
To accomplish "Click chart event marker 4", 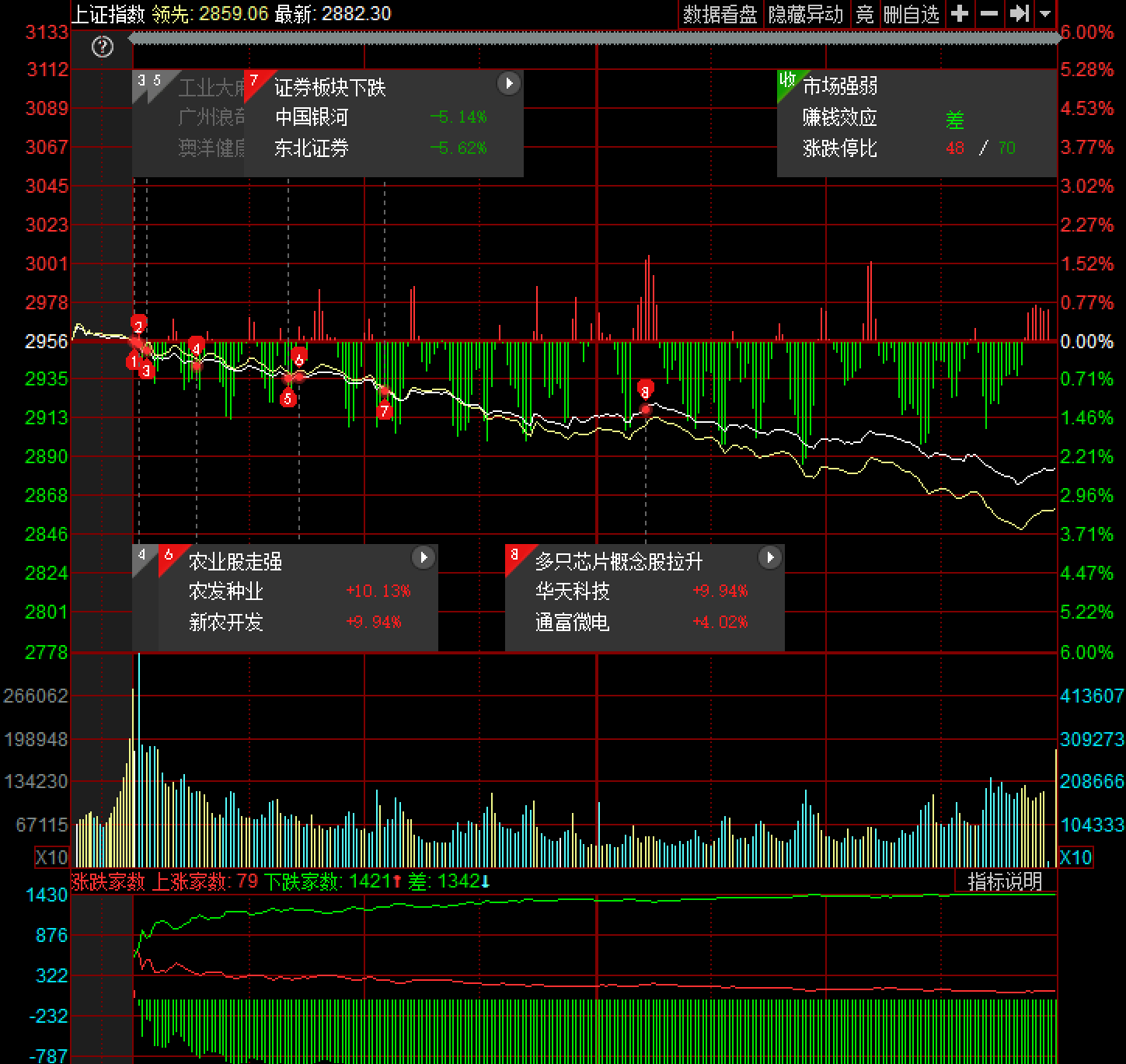I will pos(197,347).
